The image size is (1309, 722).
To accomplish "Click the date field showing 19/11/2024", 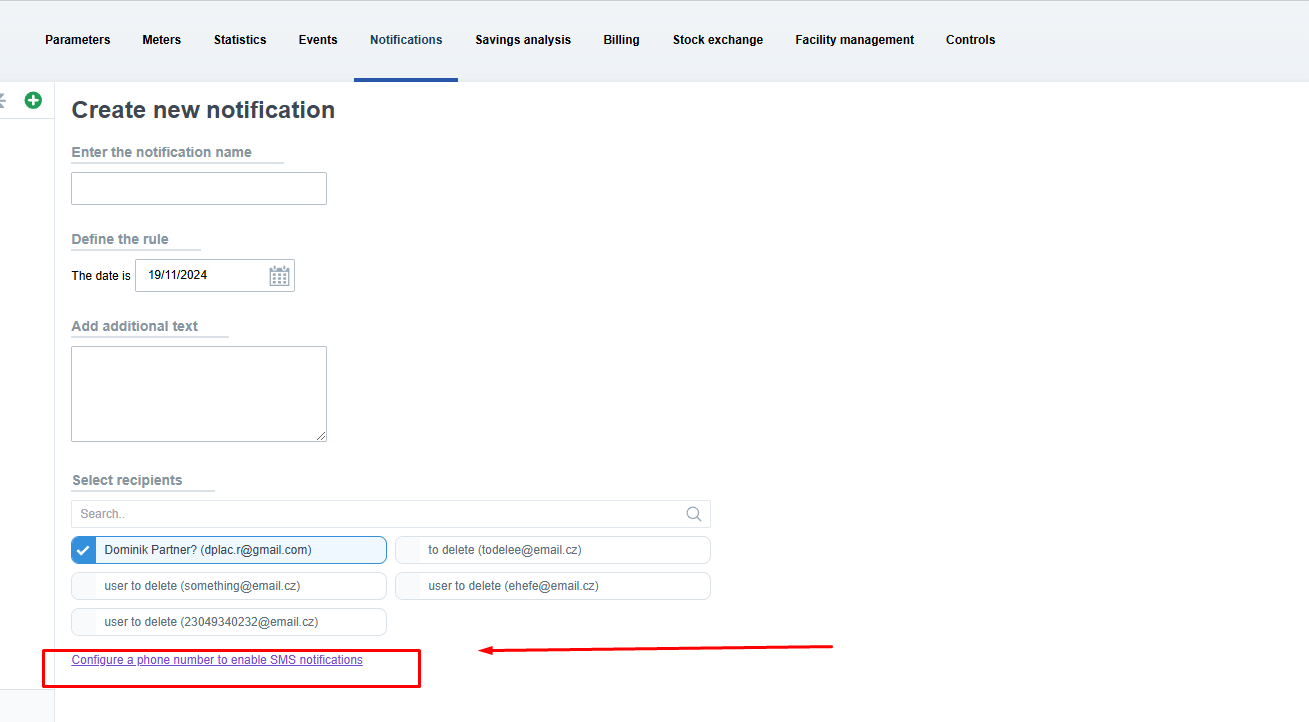I will coord(200,275).
